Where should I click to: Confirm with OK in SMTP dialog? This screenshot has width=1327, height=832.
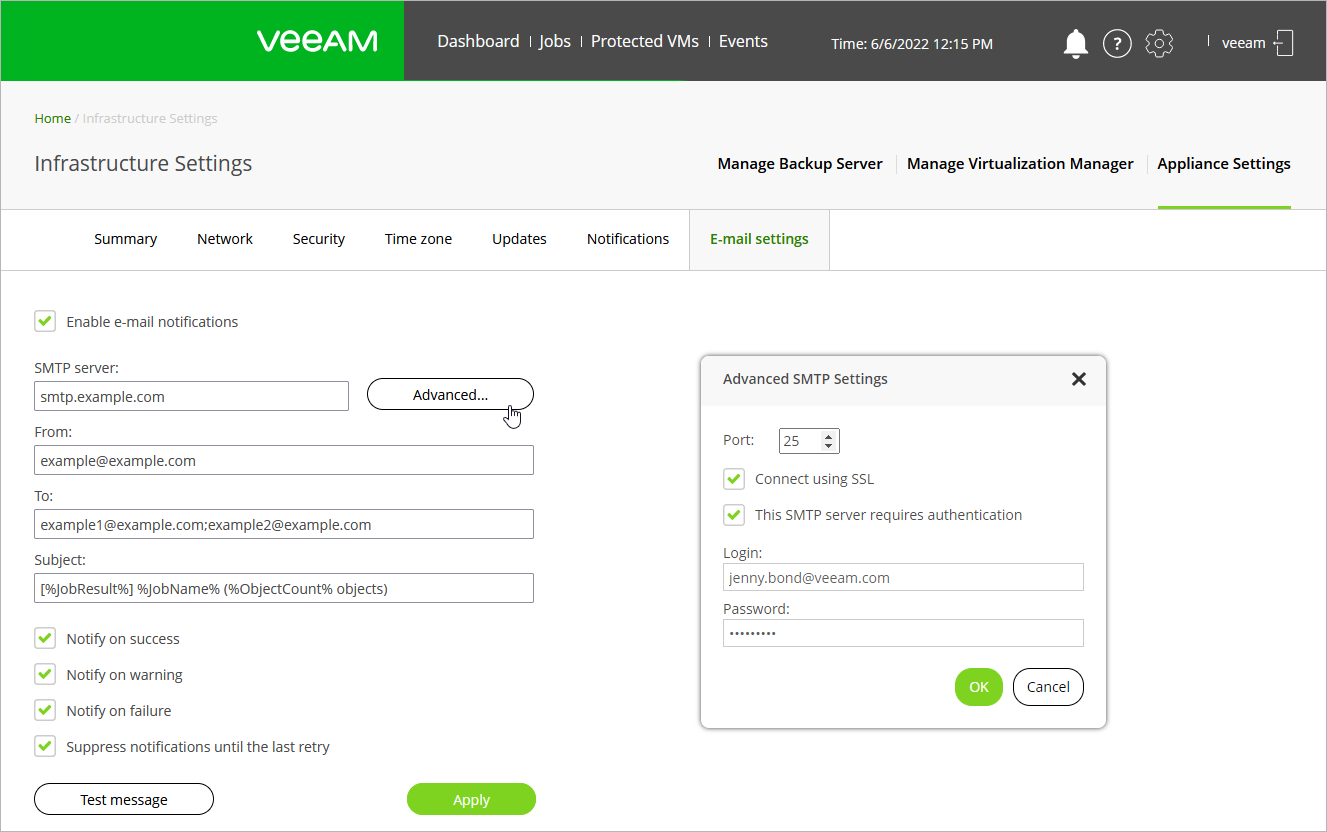coord(979,687)
